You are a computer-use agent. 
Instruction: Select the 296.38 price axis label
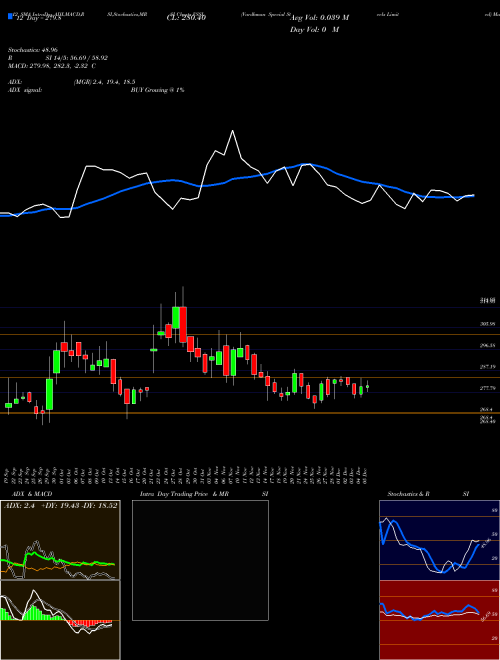[487, 346]
